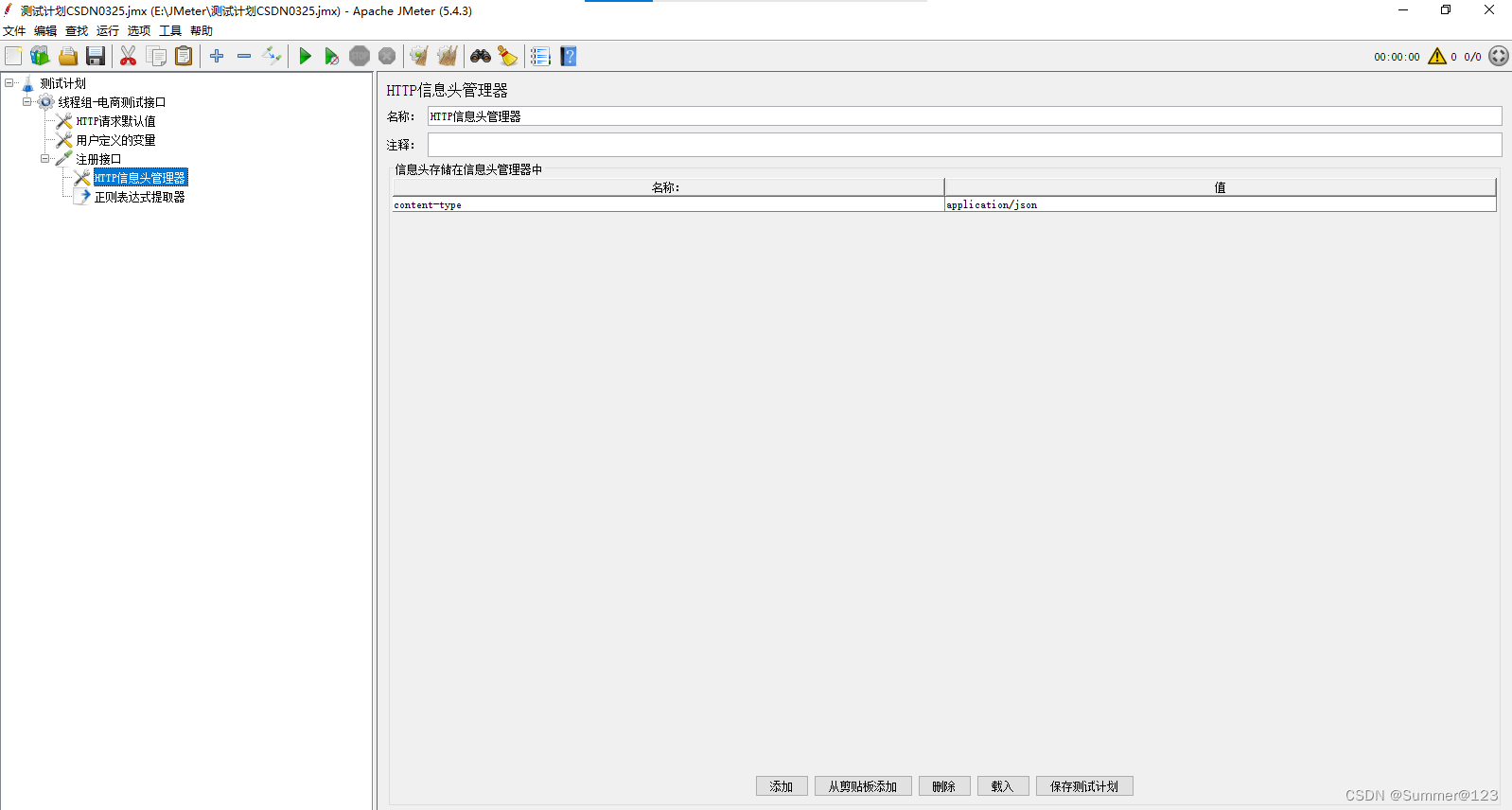Click the Open file folder icon

pyautogui.click(x=68, y=57)
